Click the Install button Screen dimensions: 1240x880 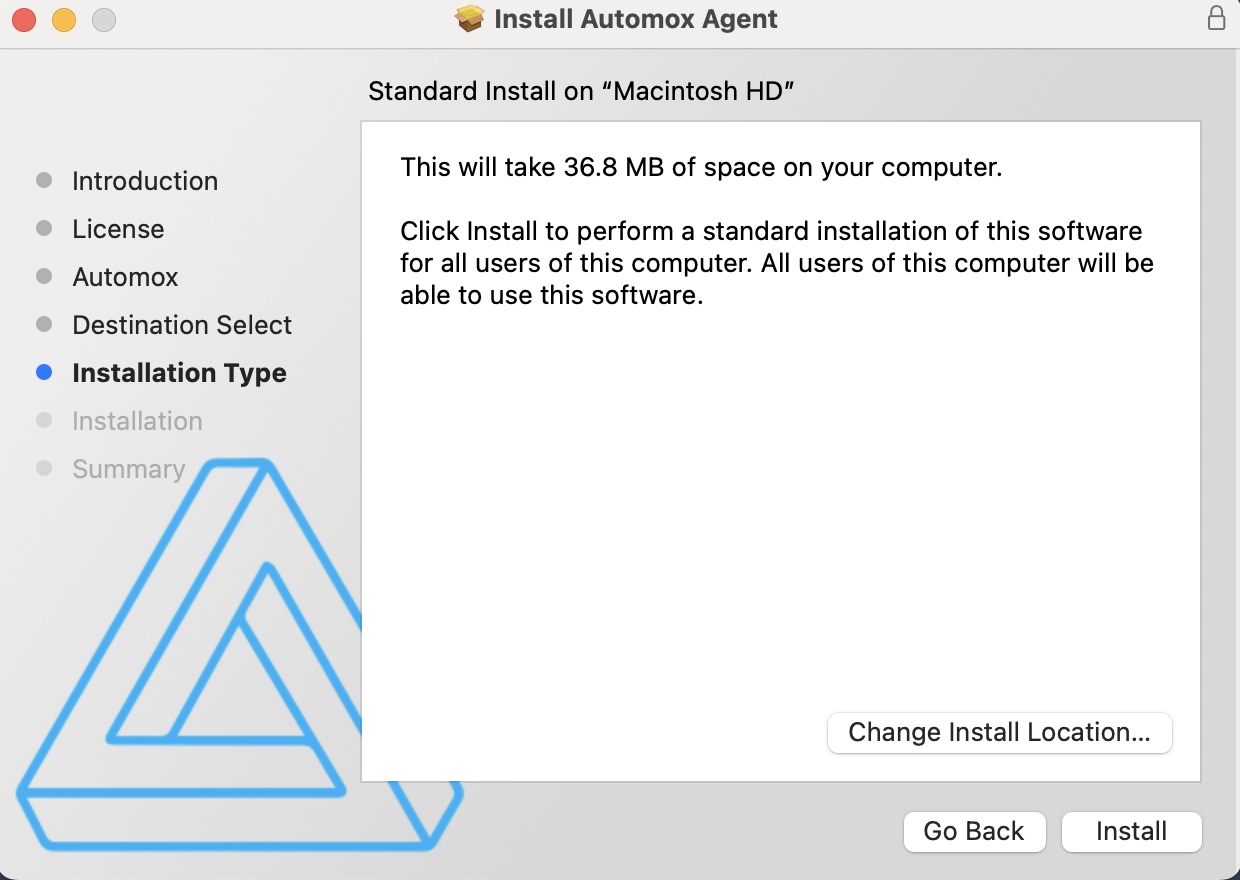tap(1131, 831)
